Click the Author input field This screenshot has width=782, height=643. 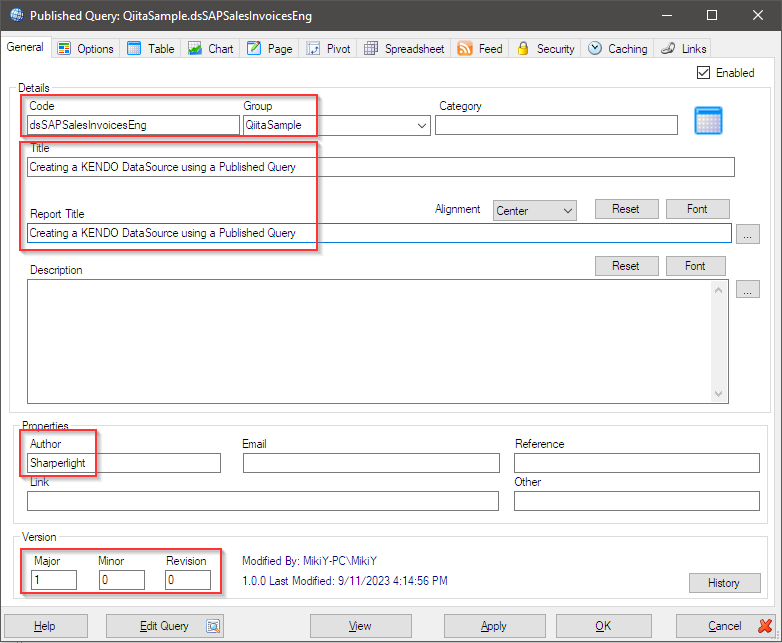[x=124, y=463]
